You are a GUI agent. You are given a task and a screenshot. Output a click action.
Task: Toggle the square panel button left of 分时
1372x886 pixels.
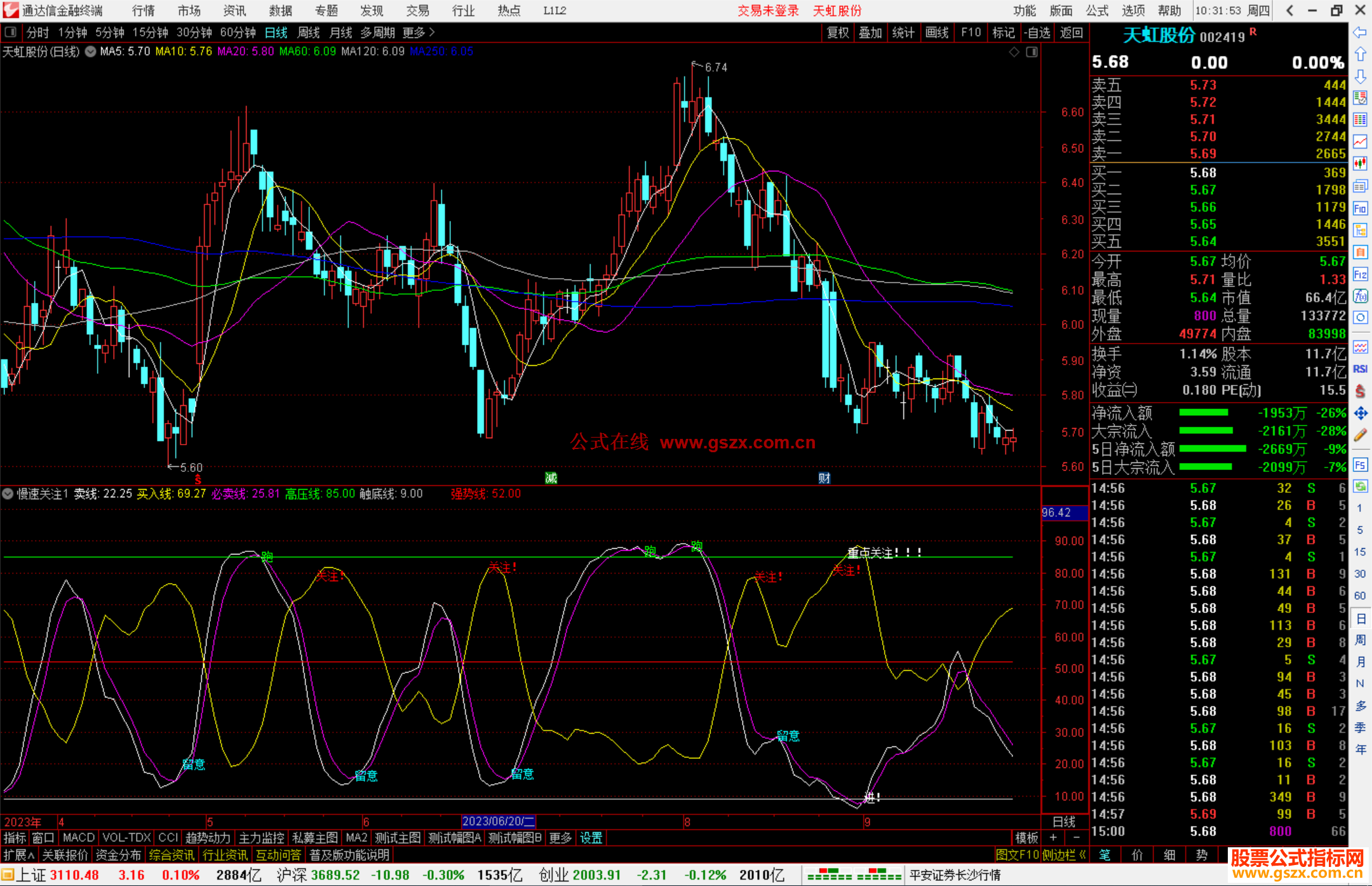click(x=10, y=32)
